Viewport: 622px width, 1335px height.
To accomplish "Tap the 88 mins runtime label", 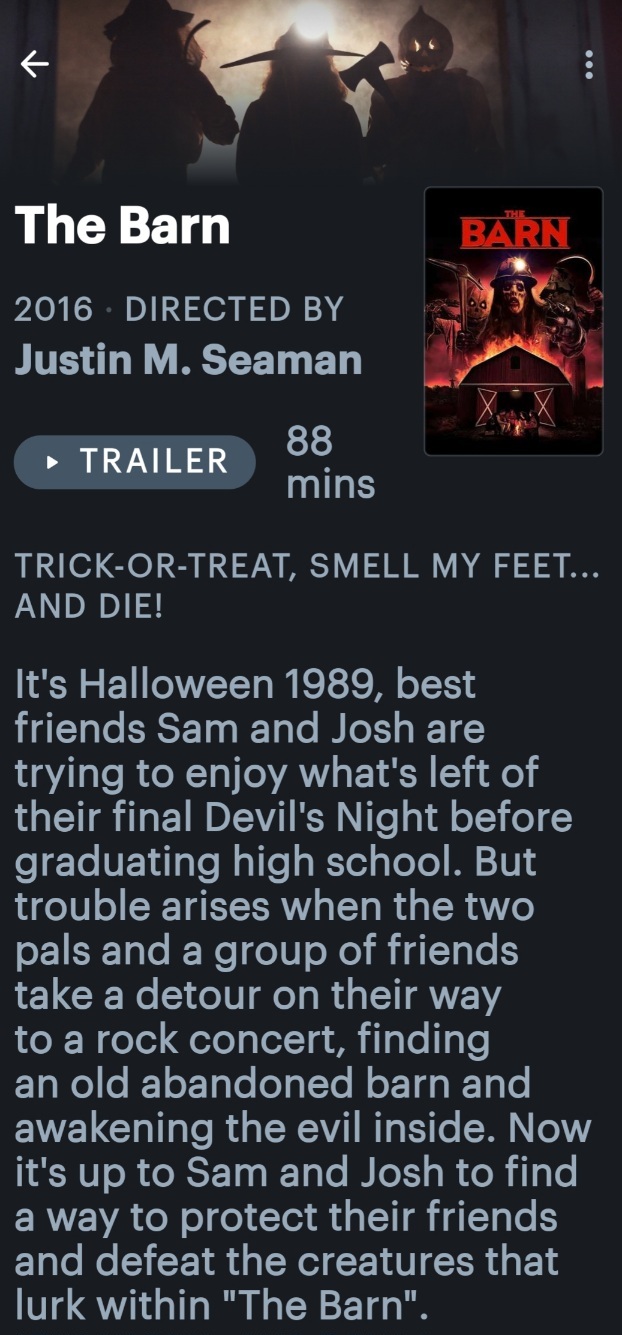I will click(x=331, y=462).
